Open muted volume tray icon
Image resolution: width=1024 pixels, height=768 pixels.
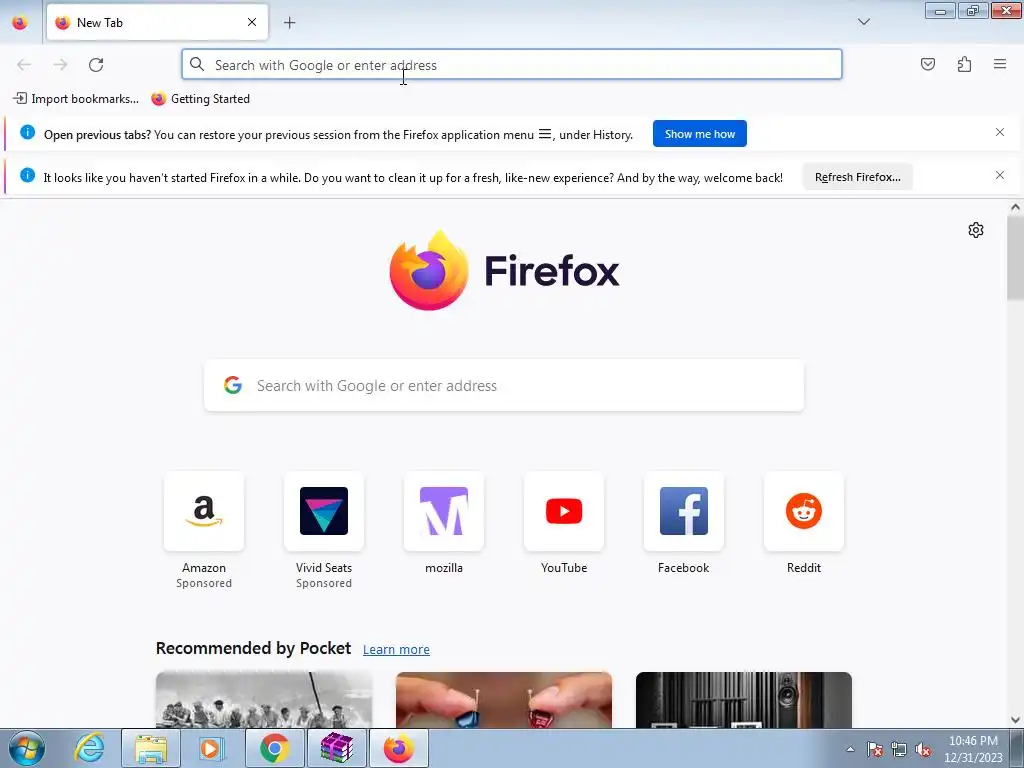click(923, 749)
